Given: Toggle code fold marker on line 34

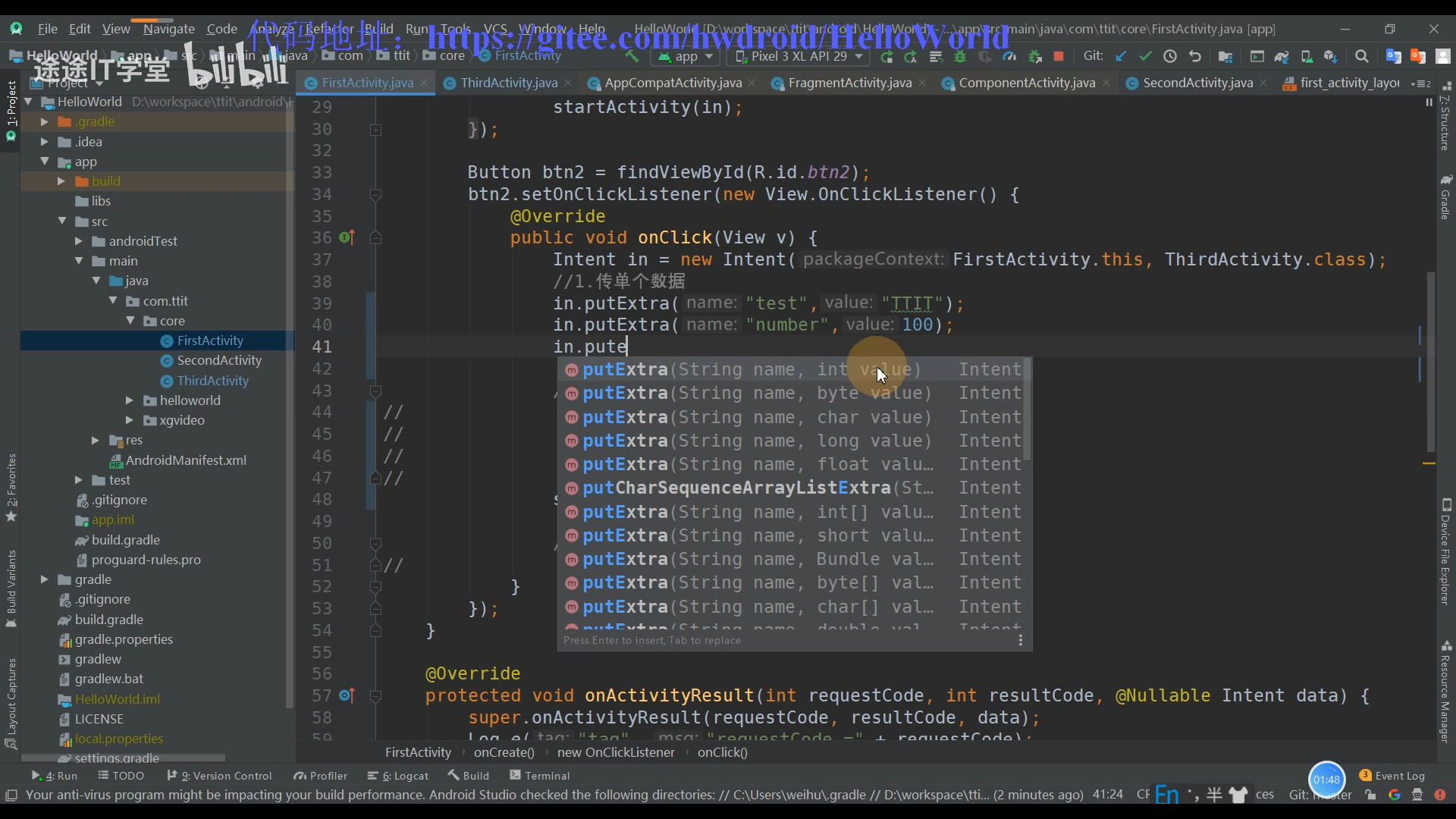Looking at the screenshot, I should [x=375, y=195].
